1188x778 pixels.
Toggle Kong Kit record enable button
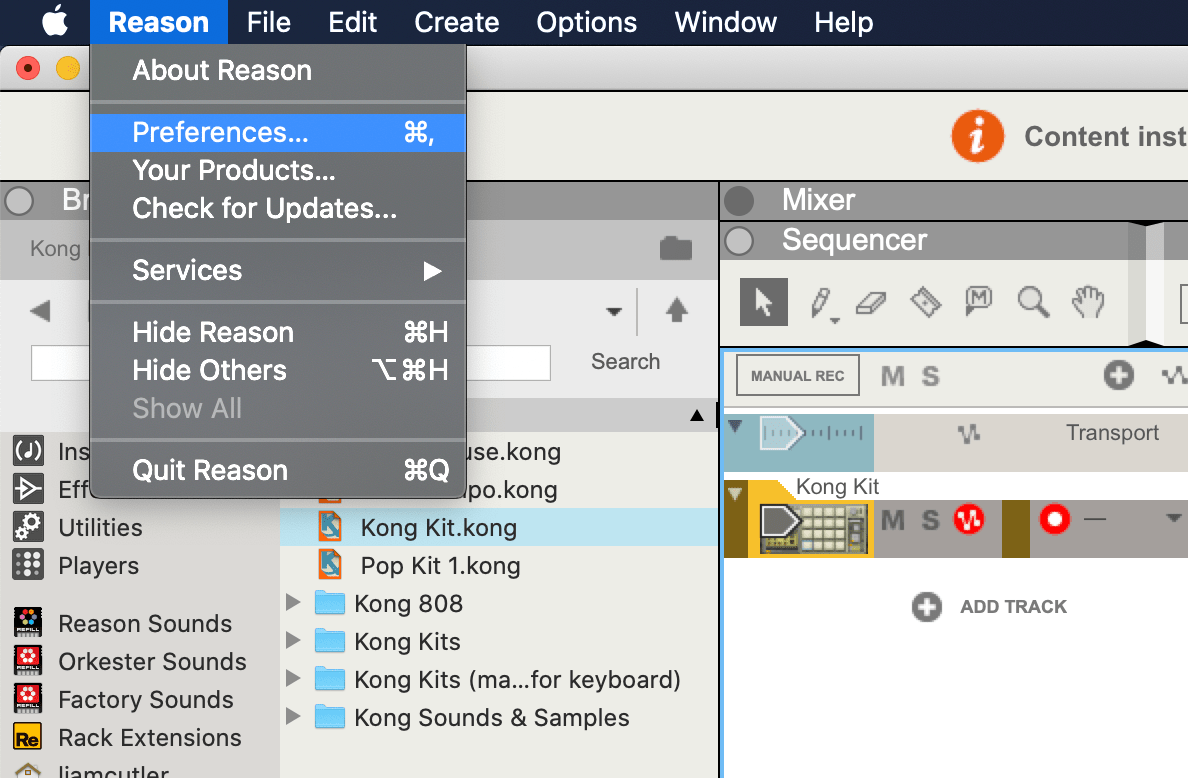coord(1054,520)
